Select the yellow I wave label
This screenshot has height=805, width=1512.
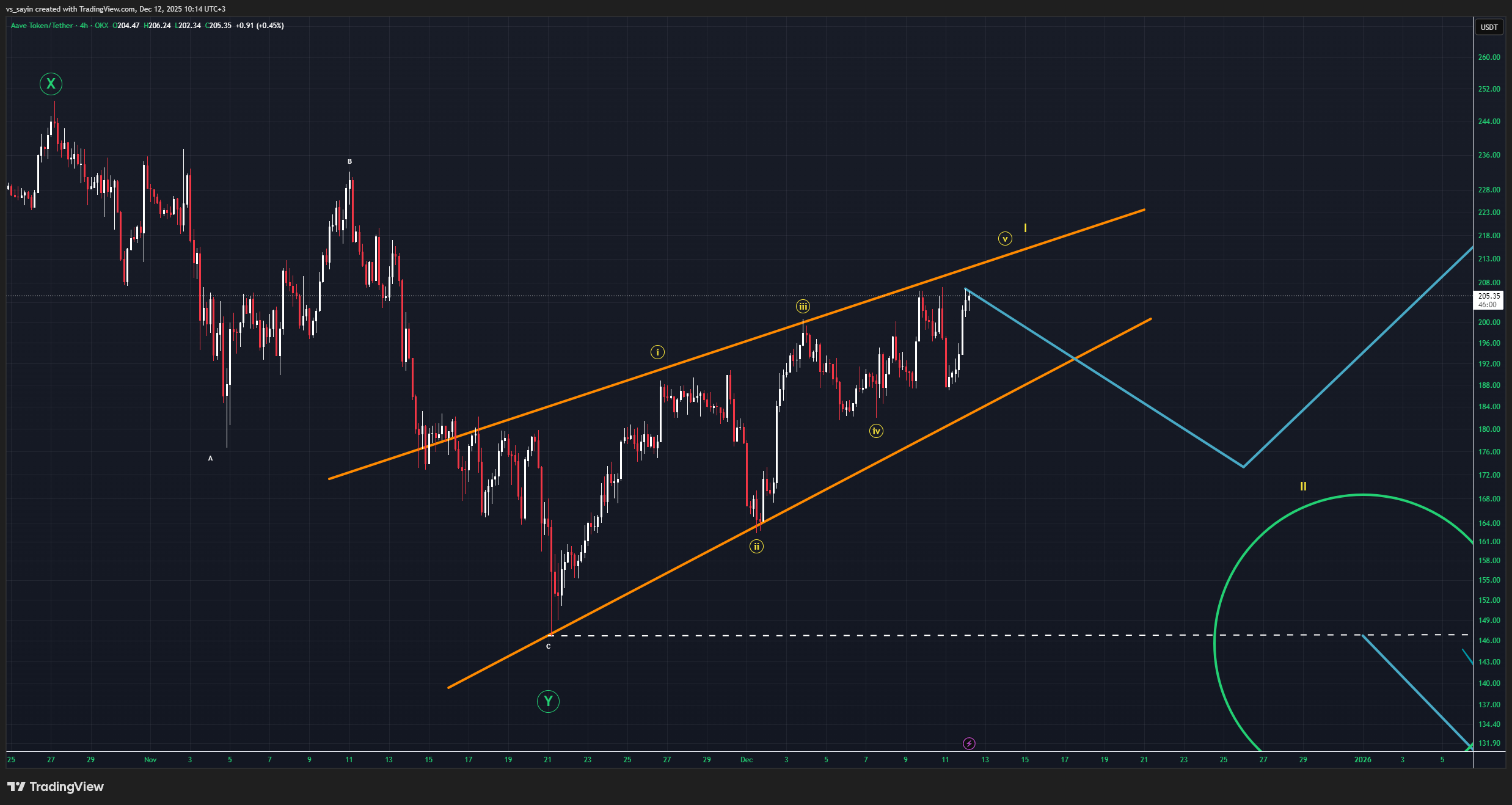pyautogui.click(x=1025, y=228)
